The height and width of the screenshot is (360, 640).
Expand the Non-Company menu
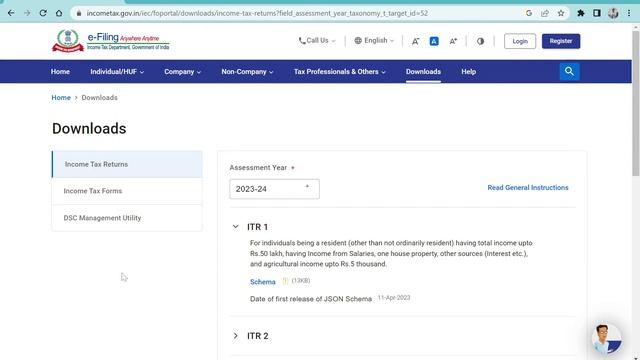(x=247, y=71)
